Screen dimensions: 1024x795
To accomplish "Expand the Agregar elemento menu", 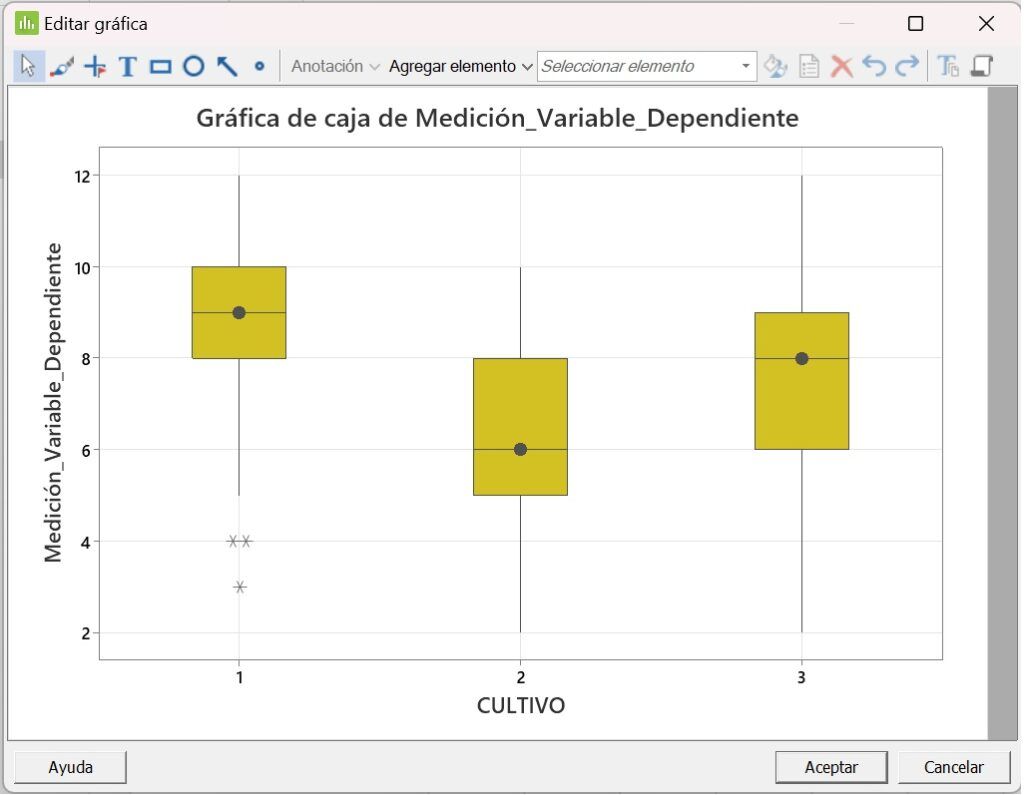I will click(457, 65).
